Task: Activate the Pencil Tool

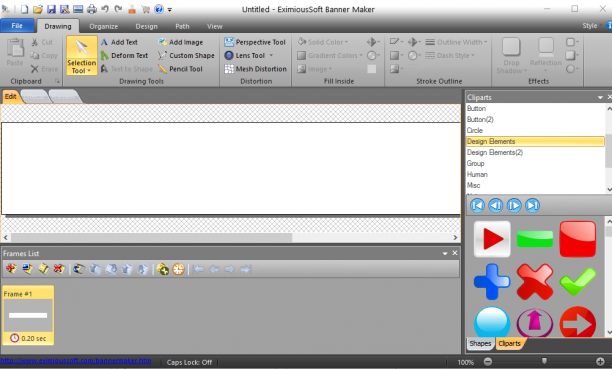Action: (x=180, y=69)
